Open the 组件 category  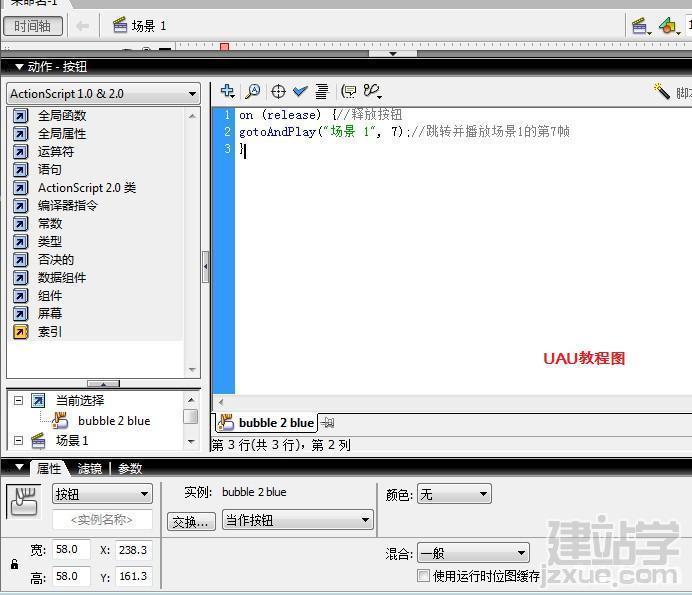click(50, 296)
